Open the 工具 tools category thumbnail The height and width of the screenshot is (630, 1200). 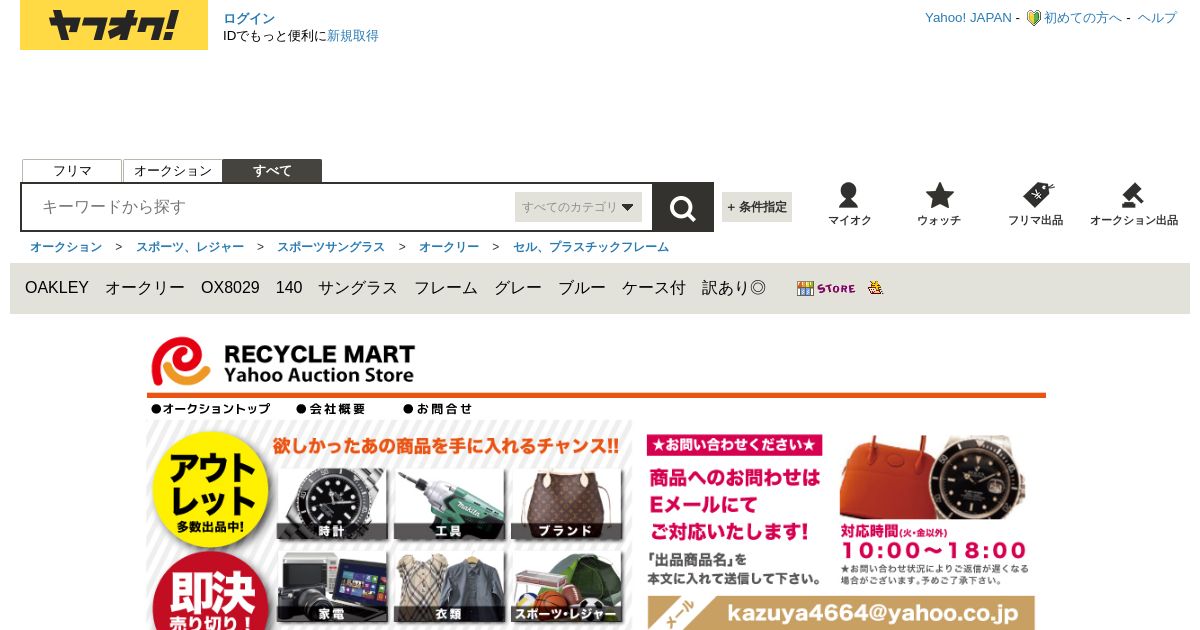click(449, 503)
